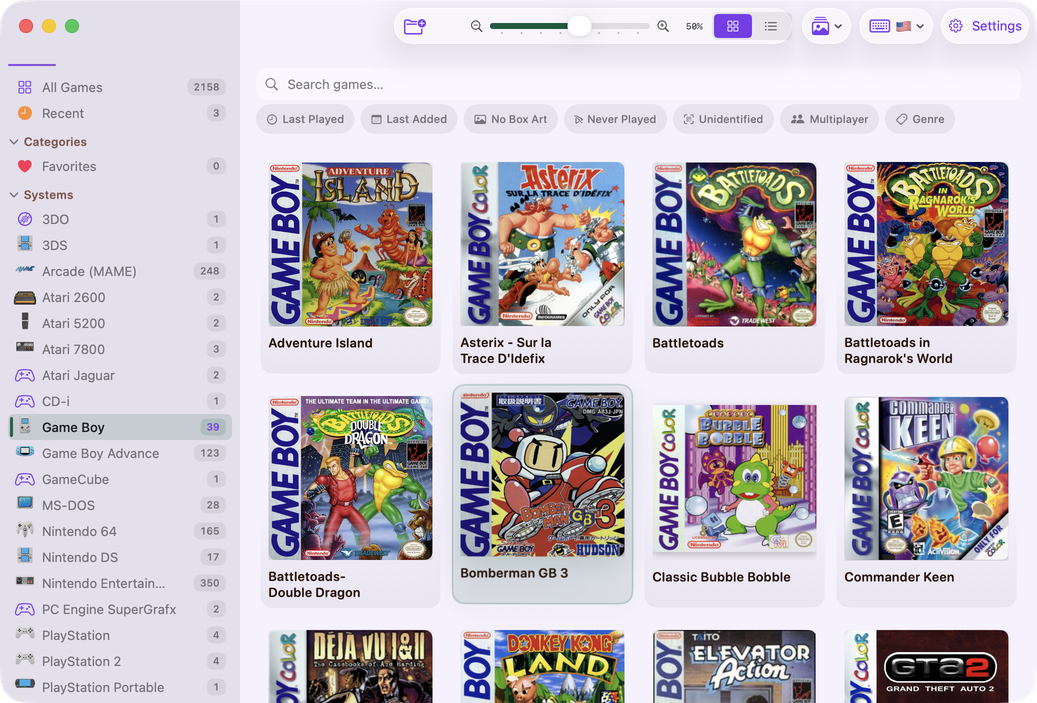1037x703 pixels.
Task: Click the Game Boy Advance icon
Action: [24, 452]
